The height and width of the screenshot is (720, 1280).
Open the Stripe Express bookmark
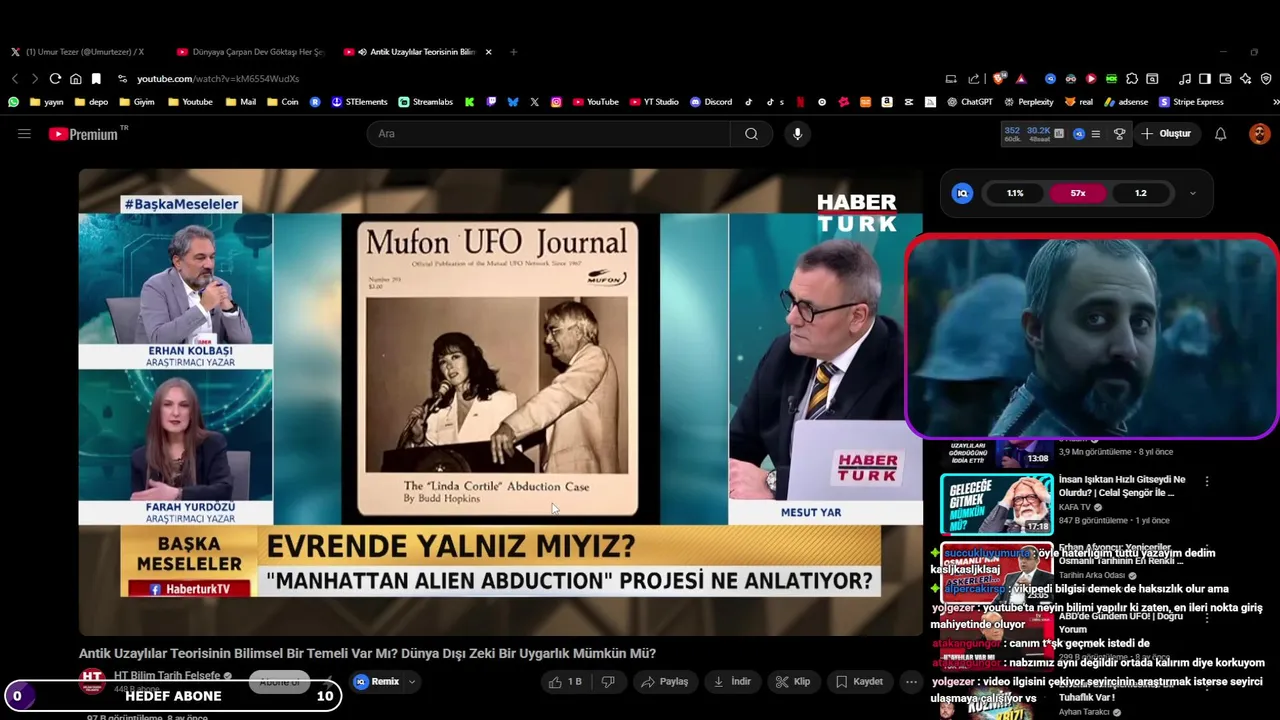point(1191,101)
